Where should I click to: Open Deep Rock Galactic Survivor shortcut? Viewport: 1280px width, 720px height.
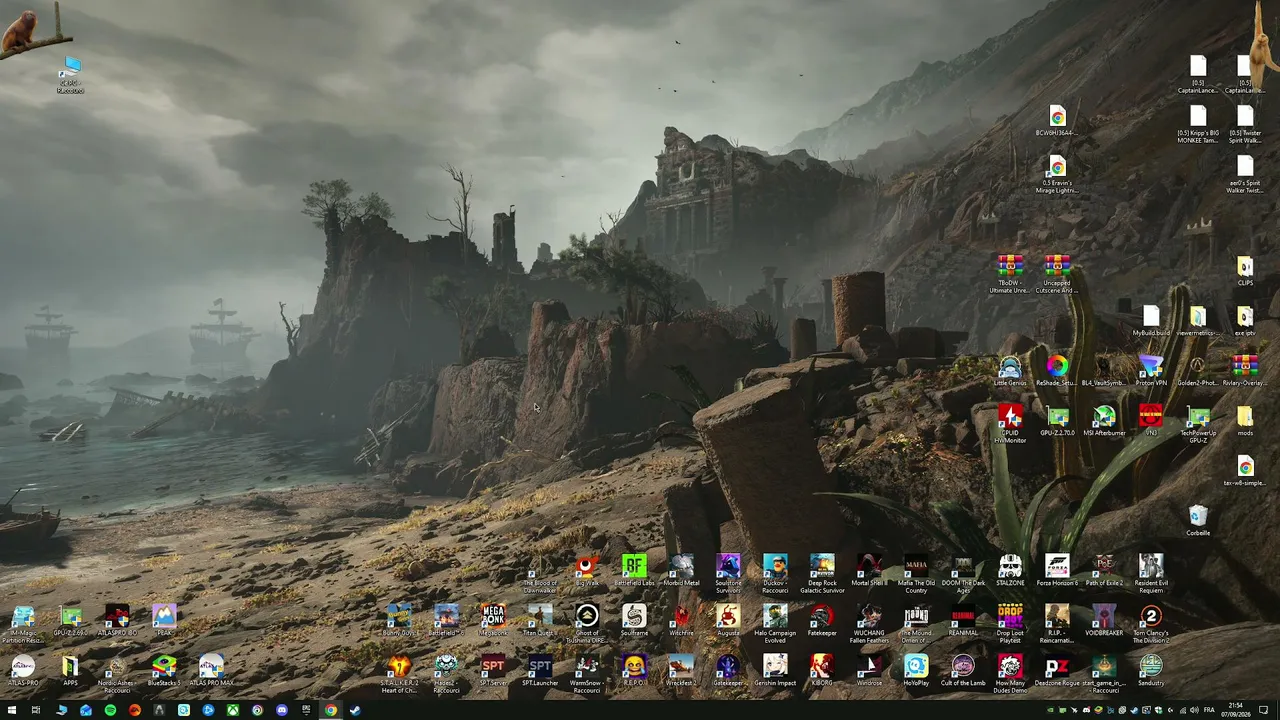822,575
